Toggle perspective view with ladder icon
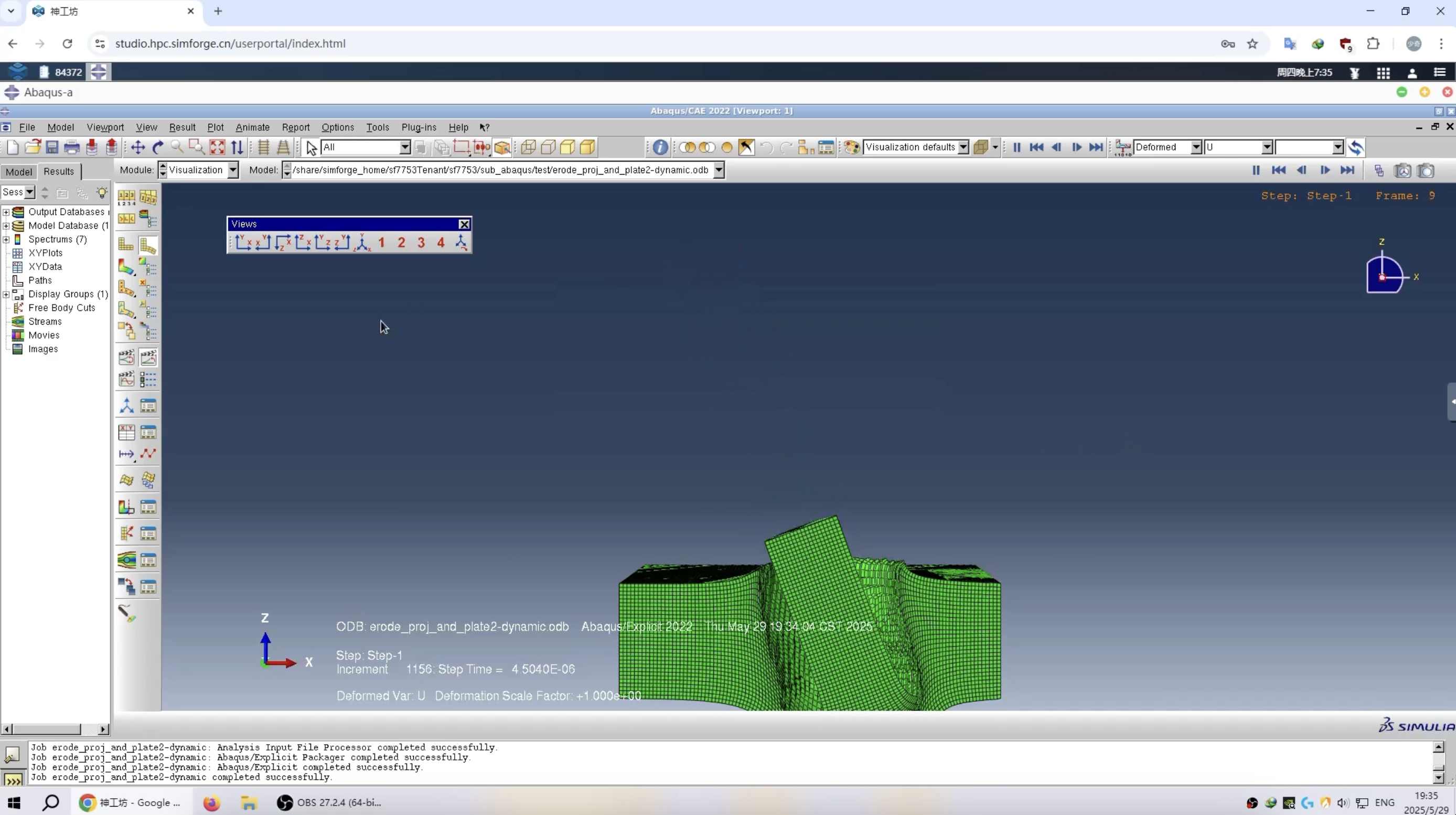This screenshot has width=1456, height=815. pos(283,147)
